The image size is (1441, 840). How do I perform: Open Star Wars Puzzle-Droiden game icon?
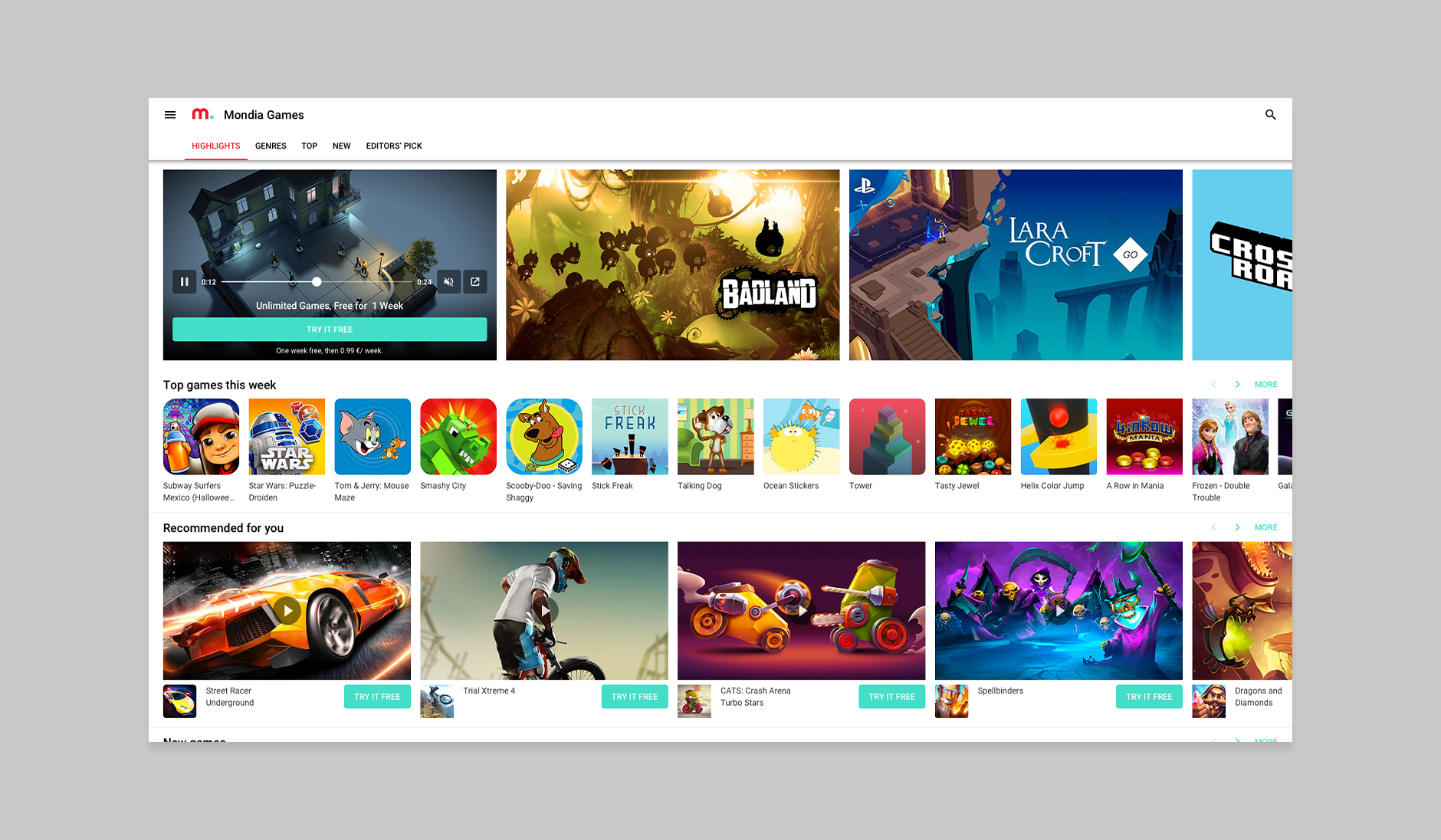click(287, 437)
